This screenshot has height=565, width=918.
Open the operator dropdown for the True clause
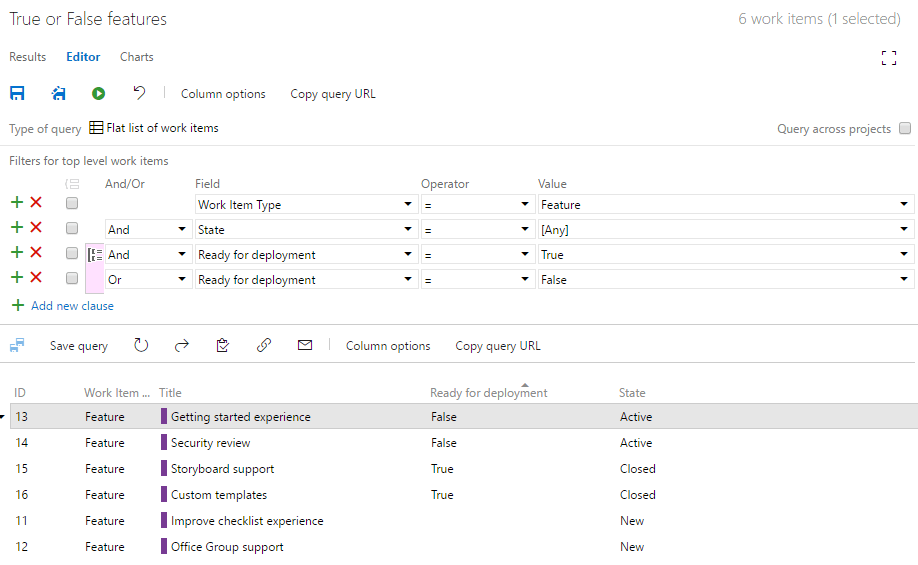coord(525,255)
